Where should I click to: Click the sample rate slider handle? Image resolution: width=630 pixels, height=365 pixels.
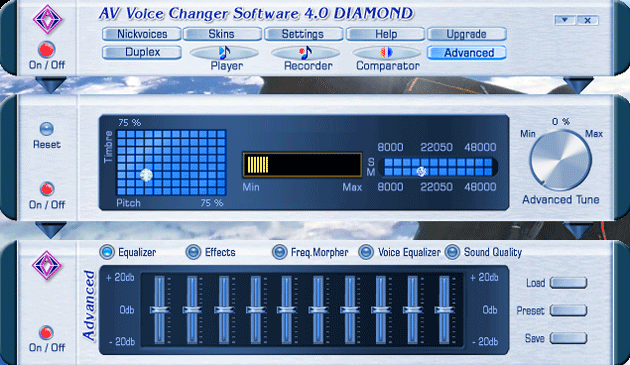pos(421,172)
